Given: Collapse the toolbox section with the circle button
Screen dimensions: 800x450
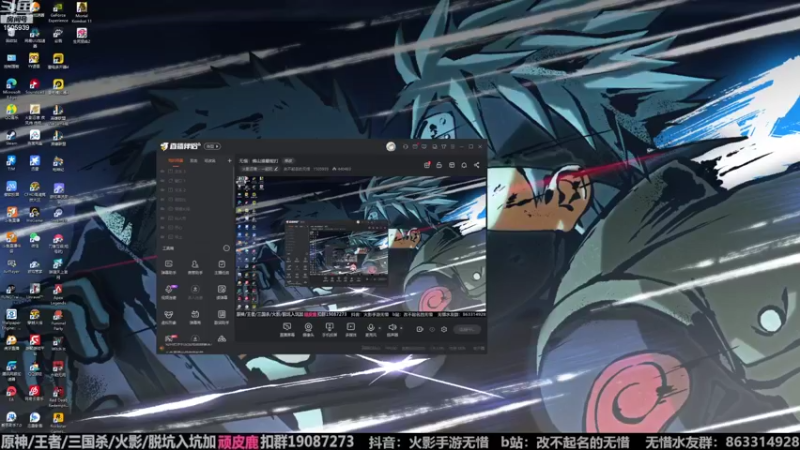Looking at the screenshot, I should coord(226,248).
